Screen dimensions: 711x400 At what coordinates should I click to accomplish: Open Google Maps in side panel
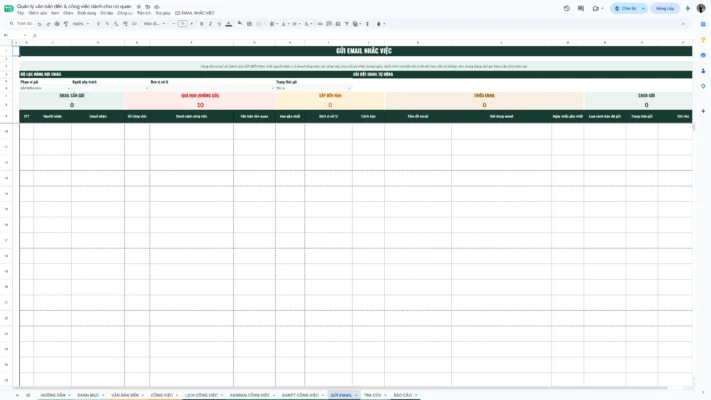[x=703, y=86]
